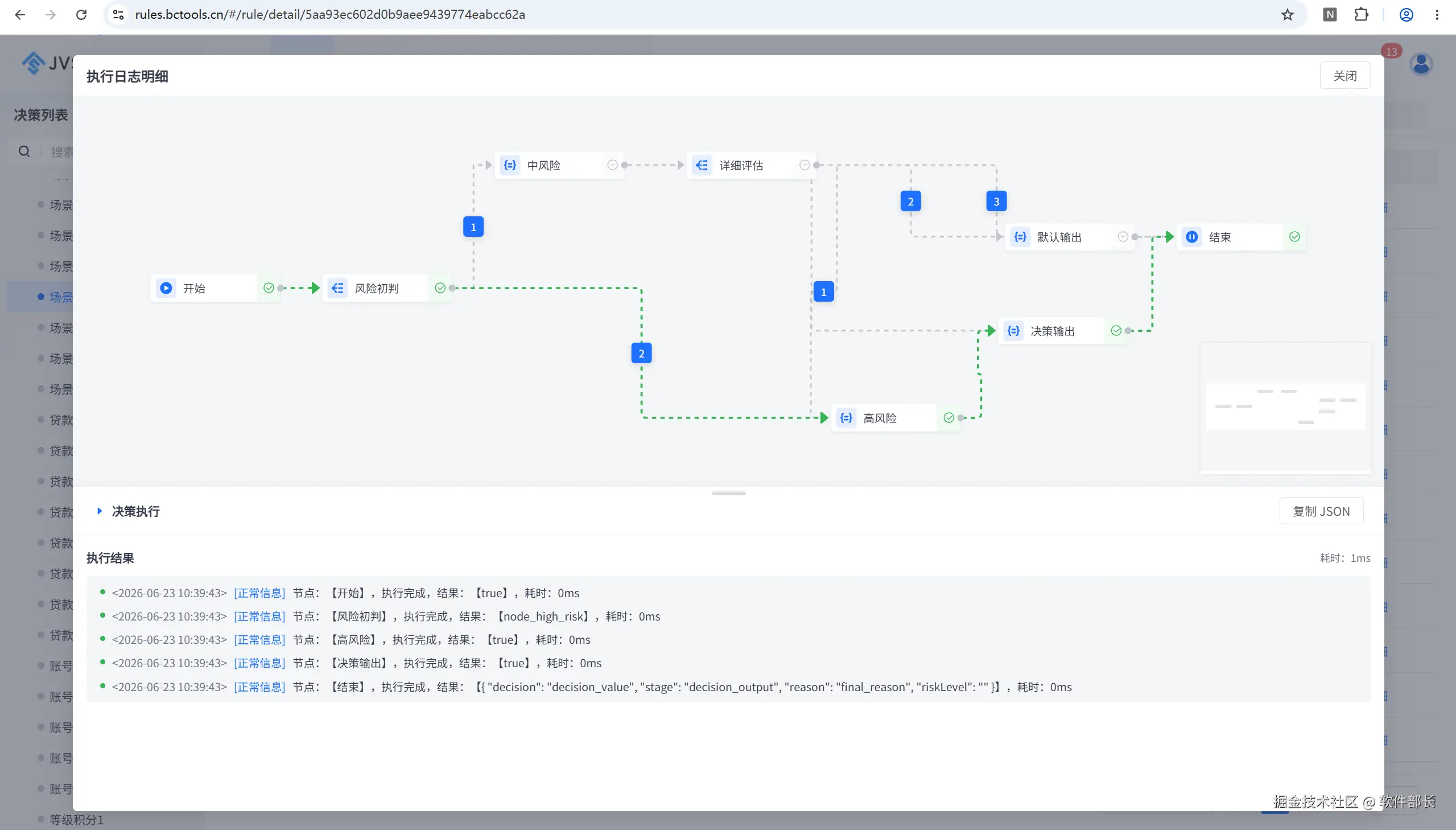Click green check status on 风险初判 node
1456x830 pixels.
pos(440,288)
